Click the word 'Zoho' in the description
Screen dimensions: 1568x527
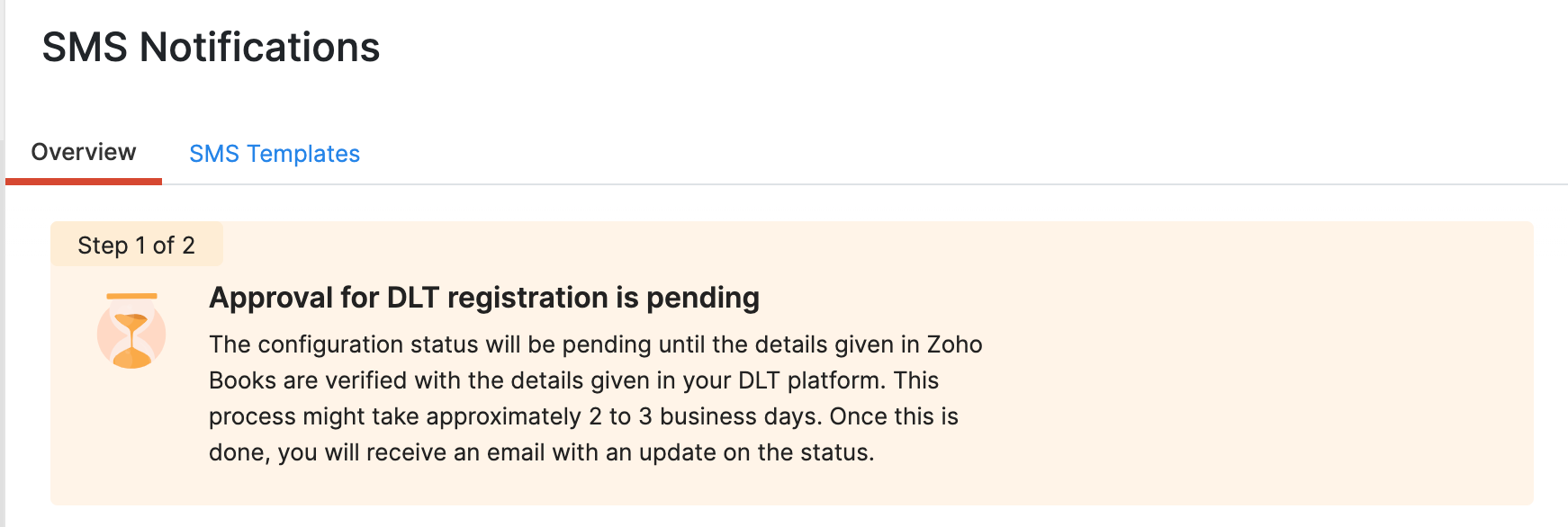click(954, 344)
